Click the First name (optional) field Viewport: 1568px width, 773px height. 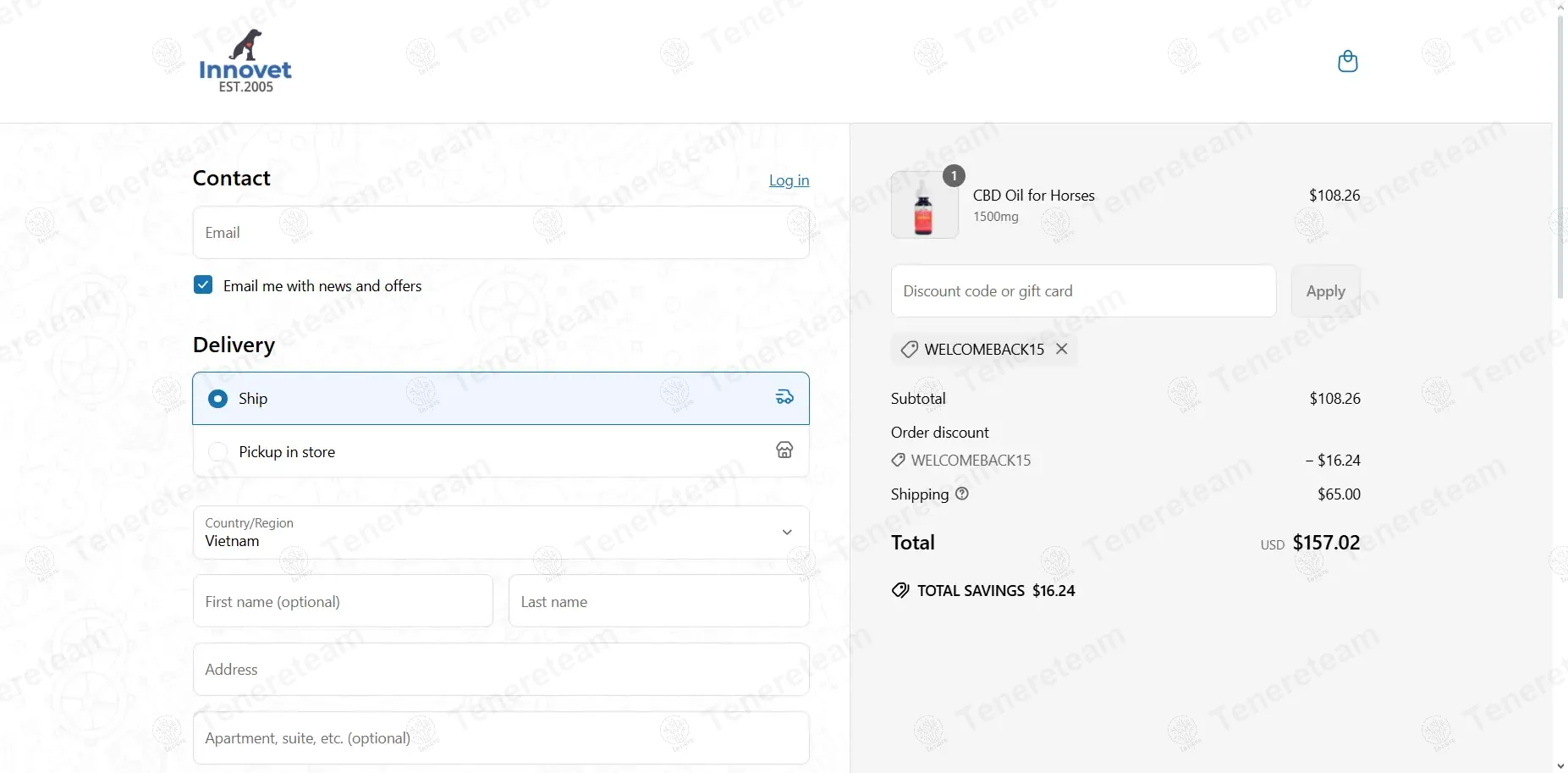[343, 601]
